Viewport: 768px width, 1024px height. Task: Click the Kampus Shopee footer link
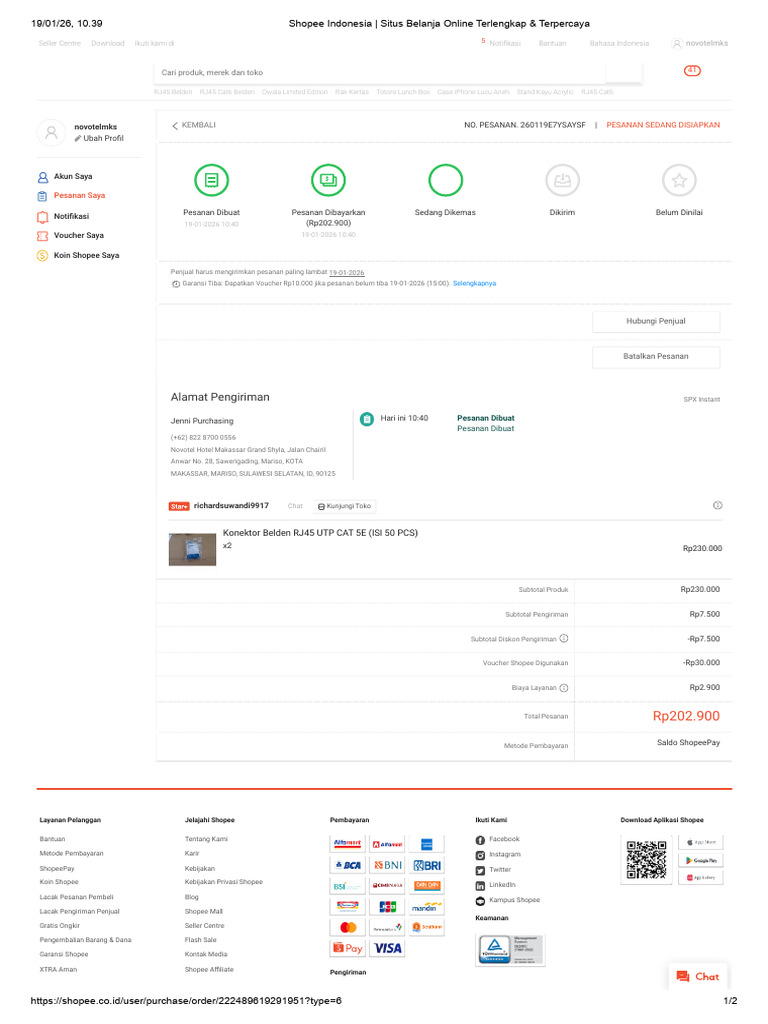pos(515,900)
